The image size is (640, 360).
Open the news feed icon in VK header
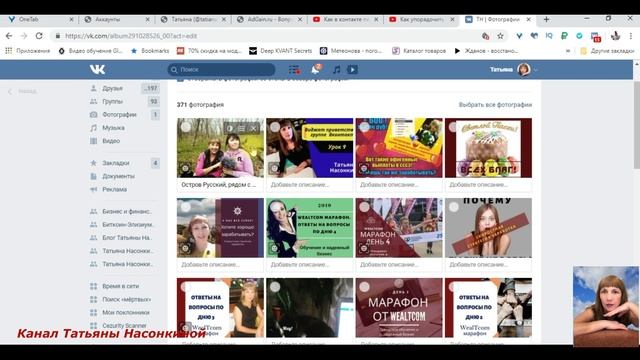point(294,70)
